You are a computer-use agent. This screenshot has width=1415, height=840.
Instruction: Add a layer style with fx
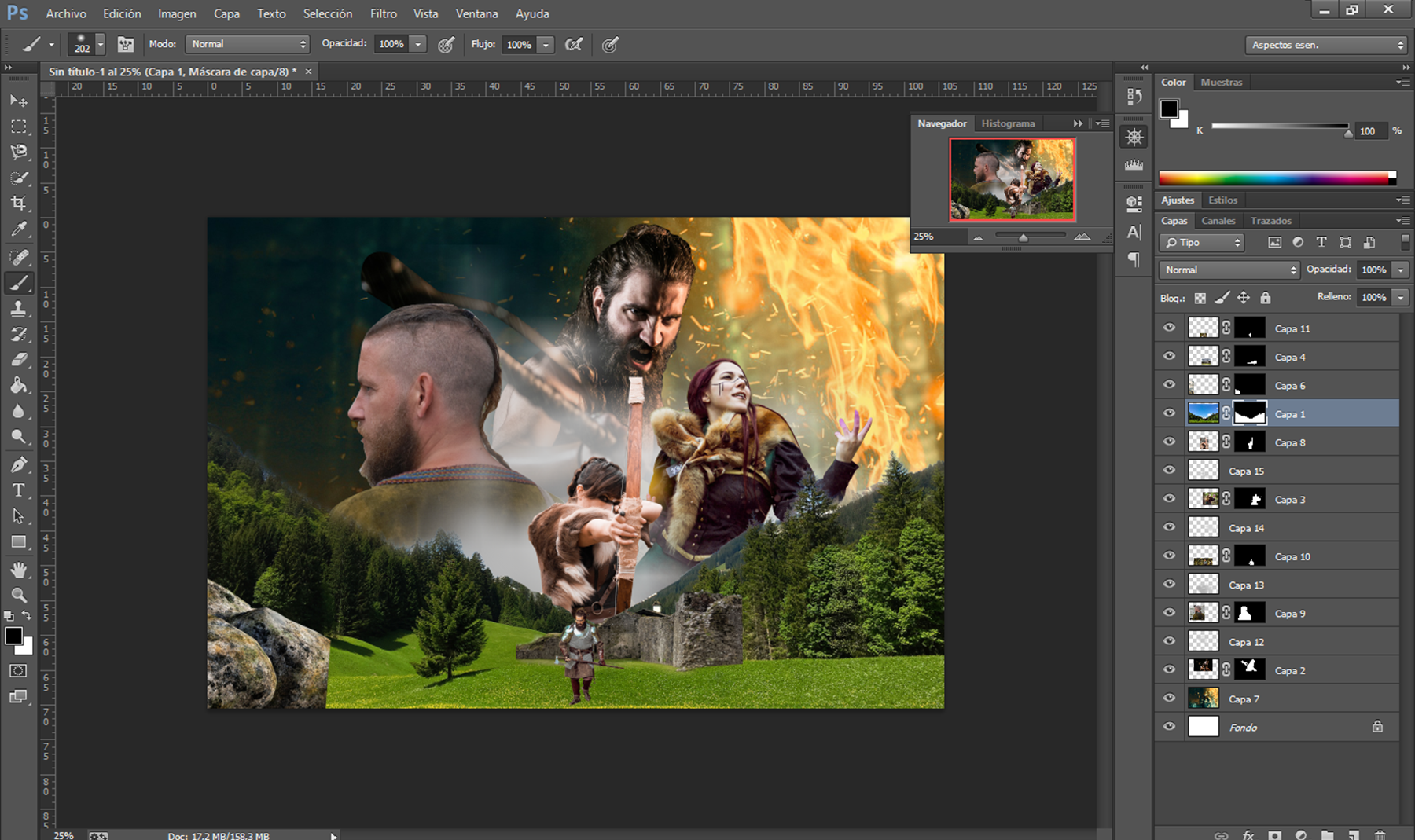coord(1248,834)
